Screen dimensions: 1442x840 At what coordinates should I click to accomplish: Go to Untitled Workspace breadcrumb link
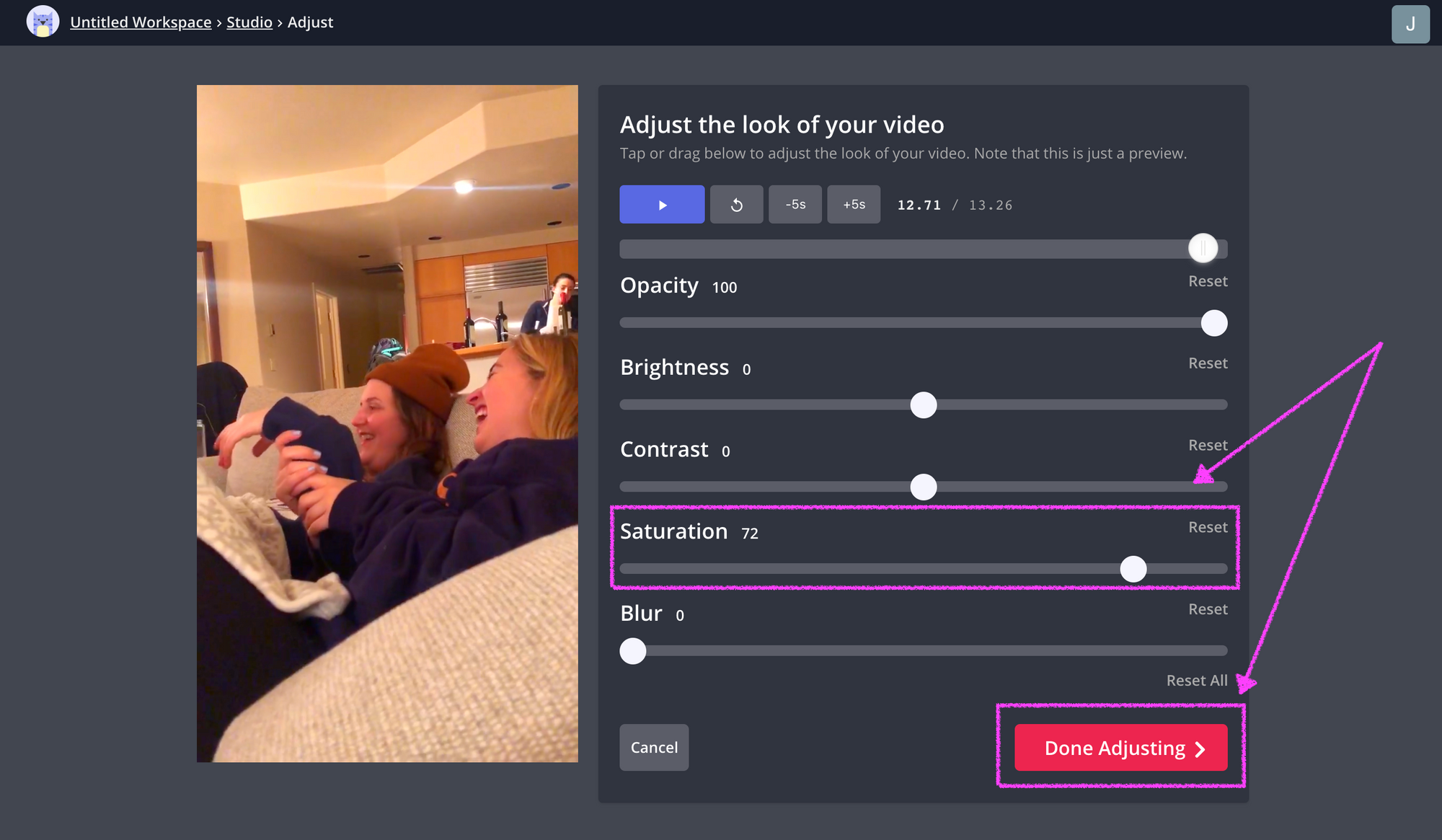pyautogui.click(x=141, y=22)
